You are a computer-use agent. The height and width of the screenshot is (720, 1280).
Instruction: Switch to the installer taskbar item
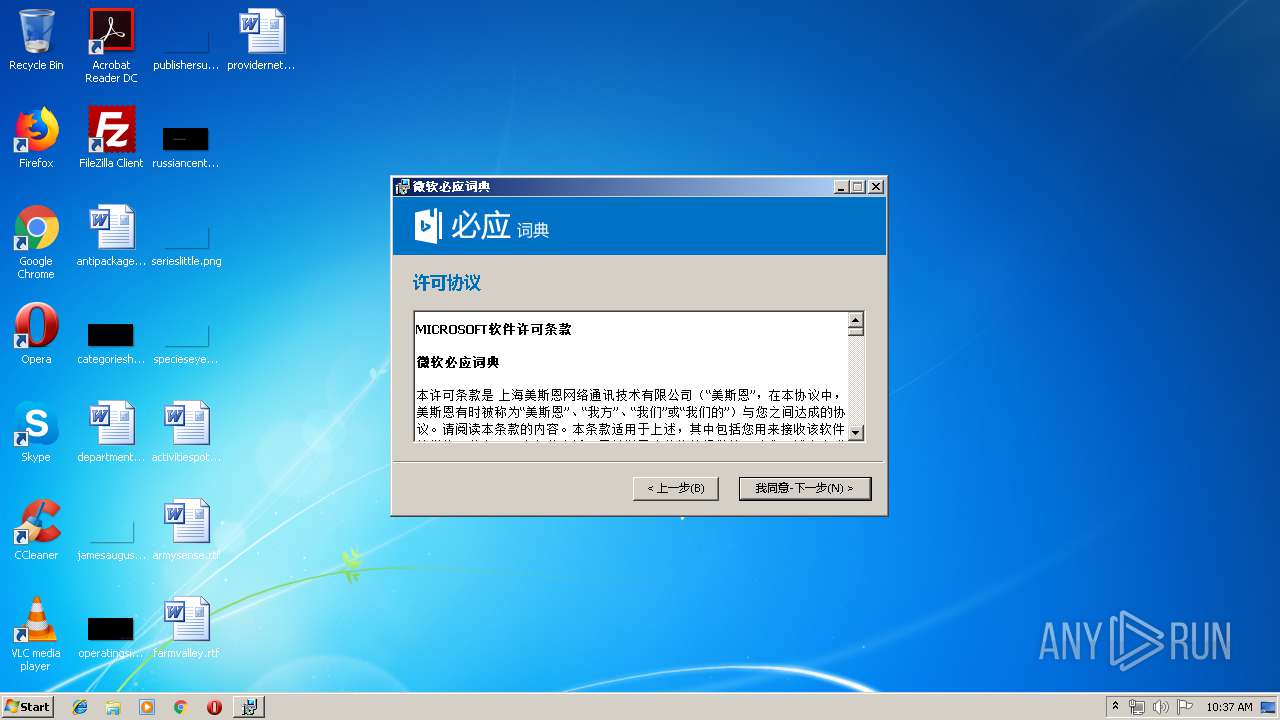(x=249, y=707)
